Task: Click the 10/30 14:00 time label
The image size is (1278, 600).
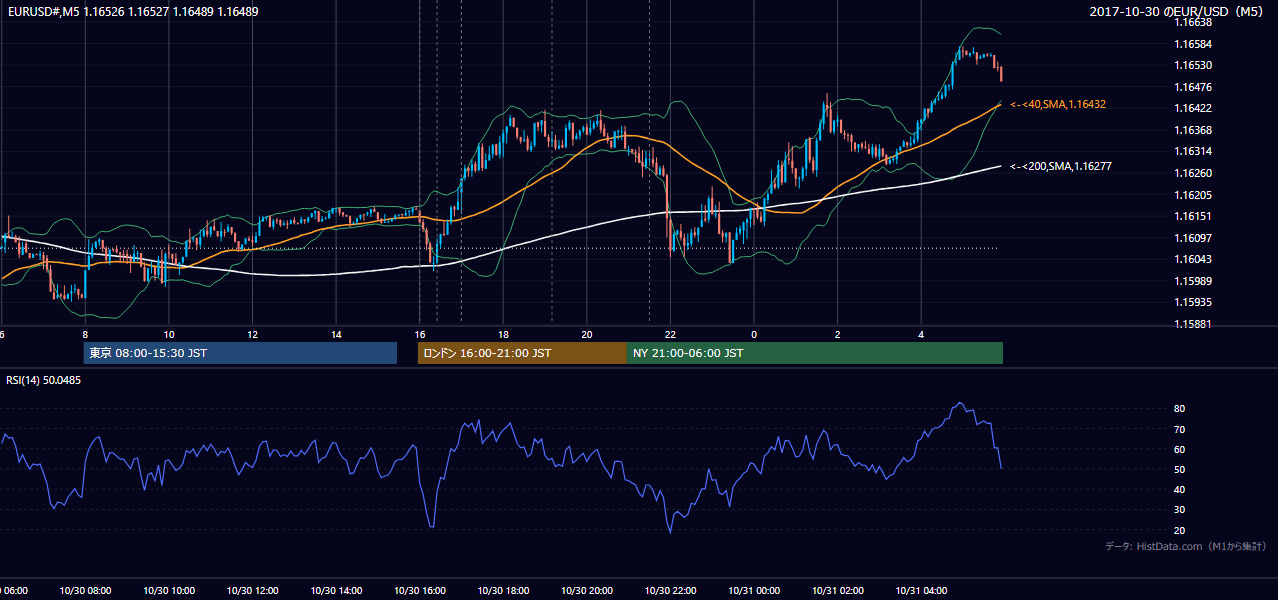Action: [x=337, y=591]
